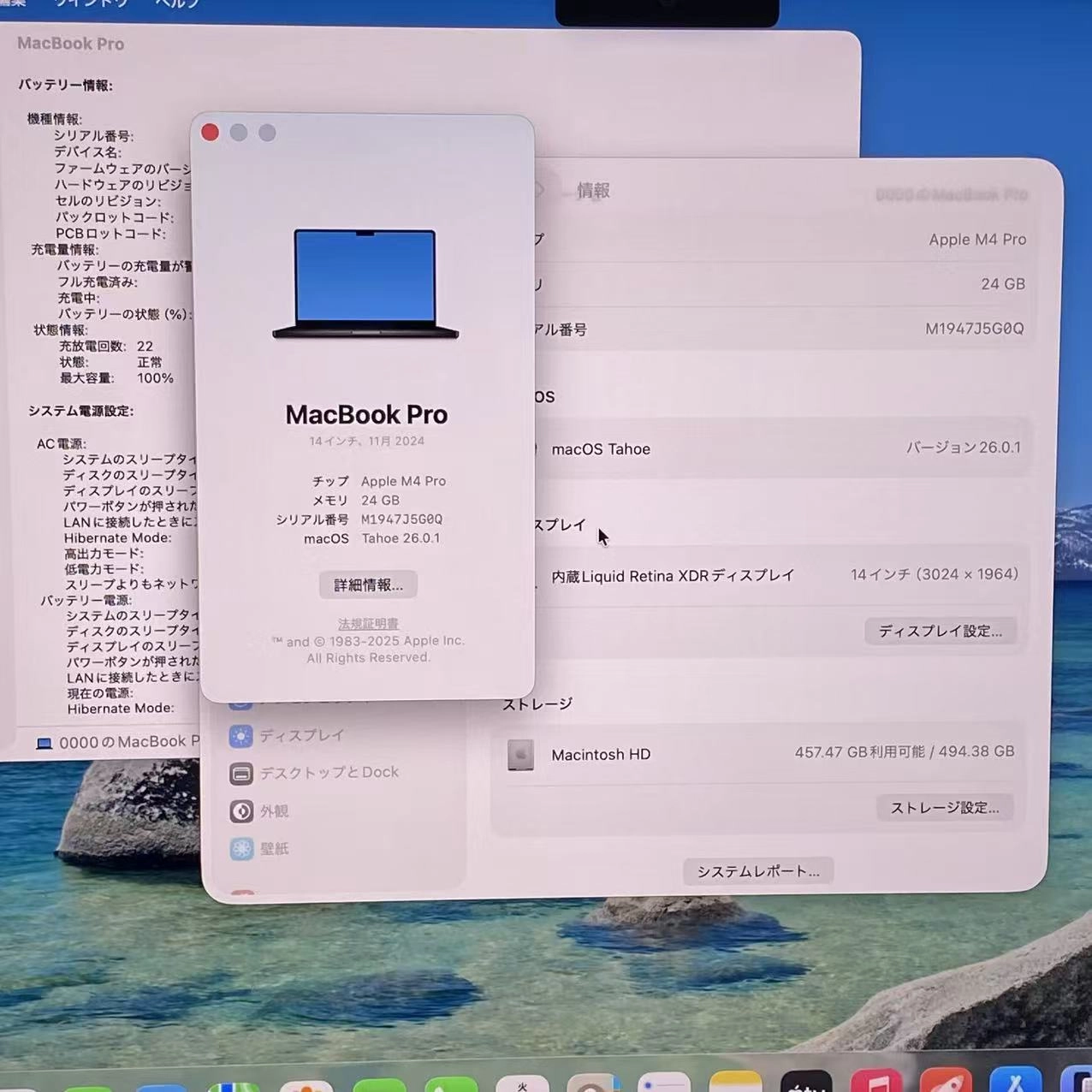The width and height of the screenshot is (1092, 1092).
Task: Click the バッテリー電源: label
Action: (86, 600)
